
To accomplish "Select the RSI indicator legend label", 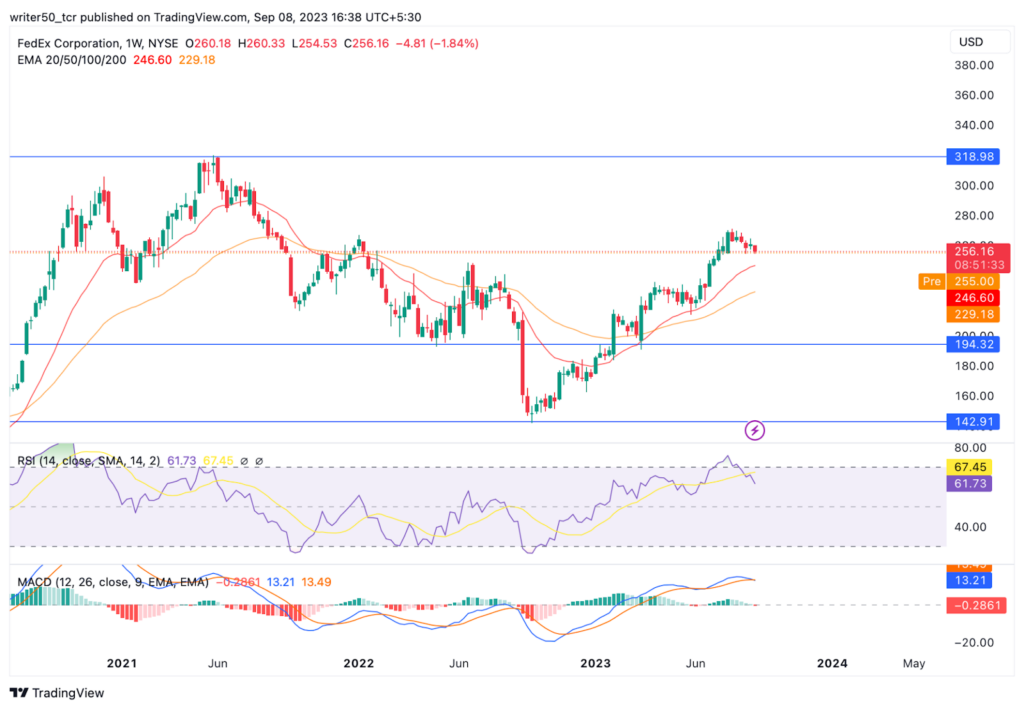I will pos(89,461).
